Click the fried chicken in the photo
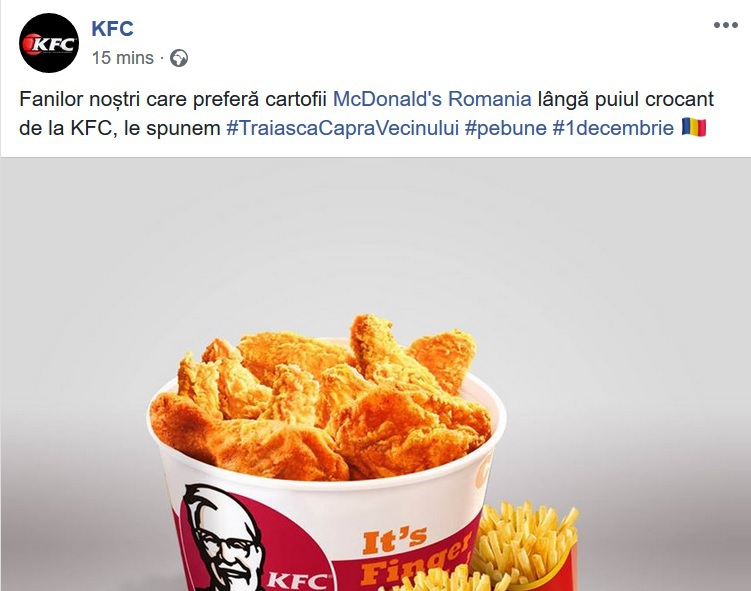The height and width of the screenshot is (591, 751). click(321, 400)
